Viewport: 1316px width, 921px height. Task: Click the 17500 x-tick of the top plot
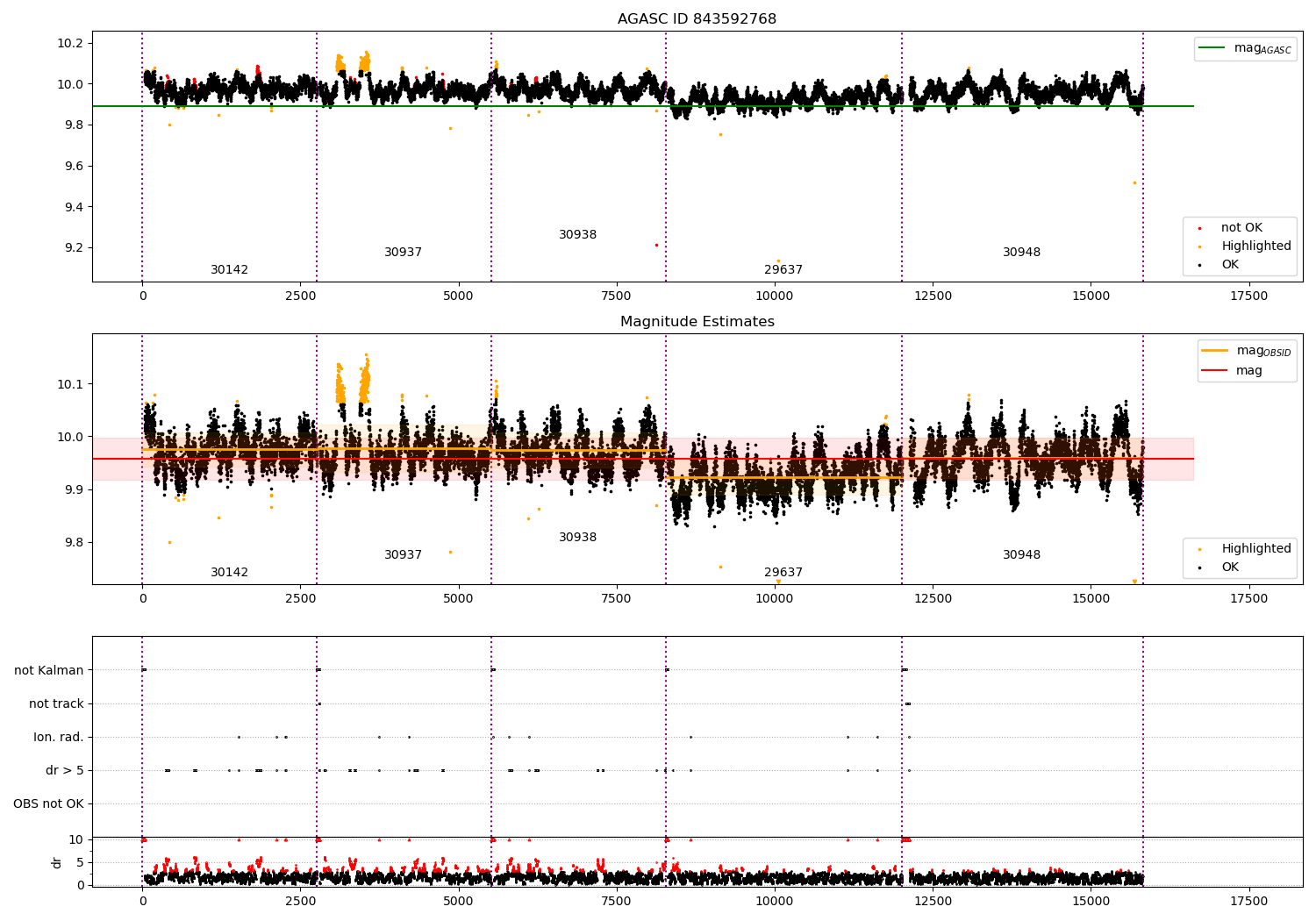tap(1248, 296)
